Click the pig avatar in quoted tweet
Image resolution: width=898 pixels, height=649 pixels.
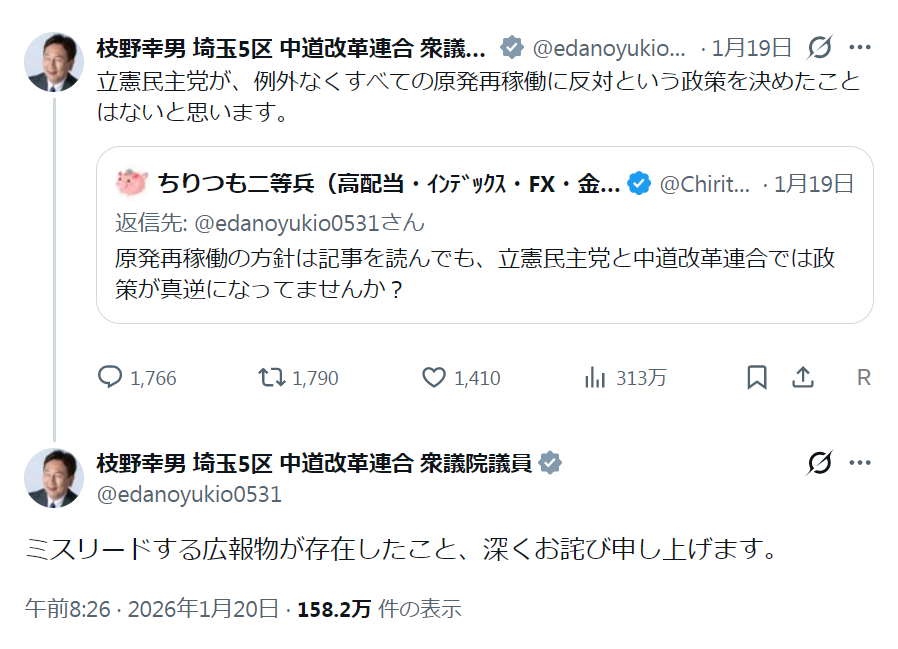click(132, 183)
